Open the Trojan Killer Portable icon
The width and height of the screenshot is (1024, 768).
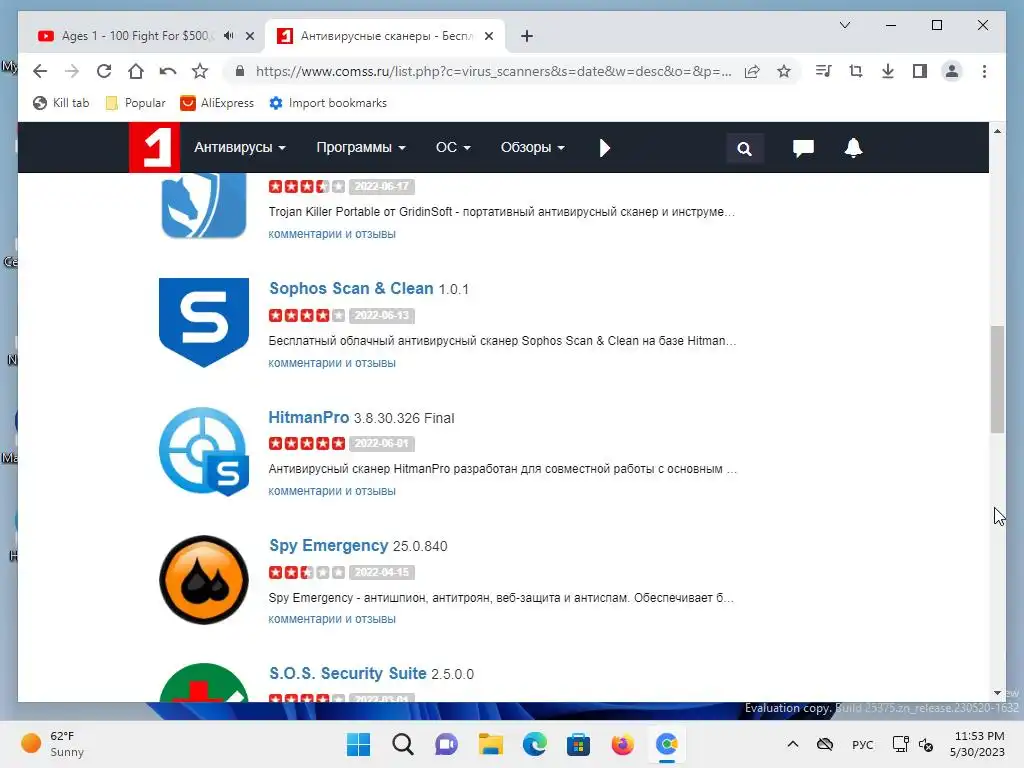click(x=204, y=205)
